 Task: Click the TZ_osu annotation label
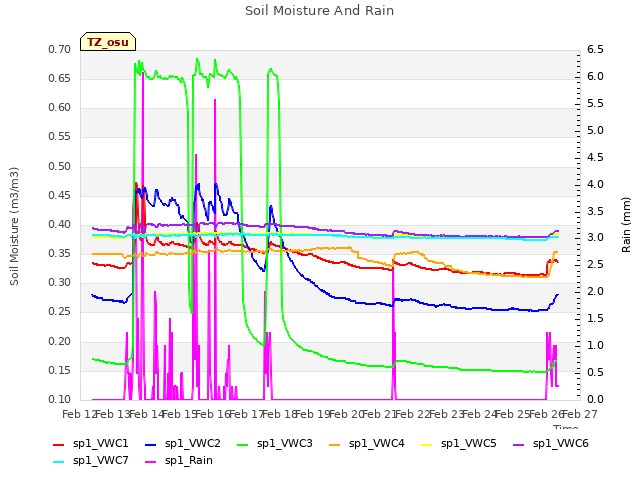[x=108, y=42]
